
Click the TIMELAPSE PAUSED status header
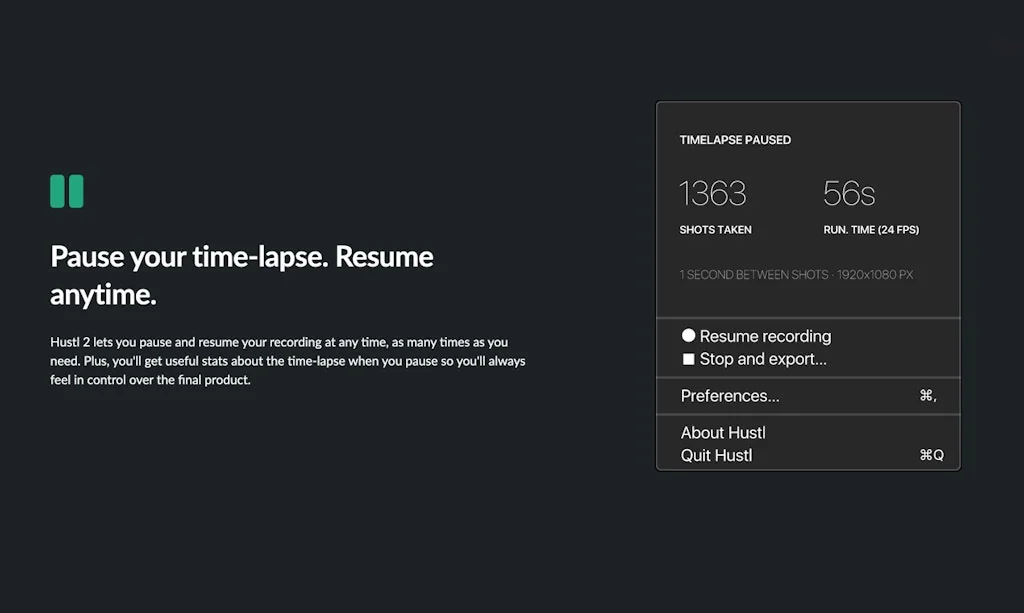click(735, 140)
